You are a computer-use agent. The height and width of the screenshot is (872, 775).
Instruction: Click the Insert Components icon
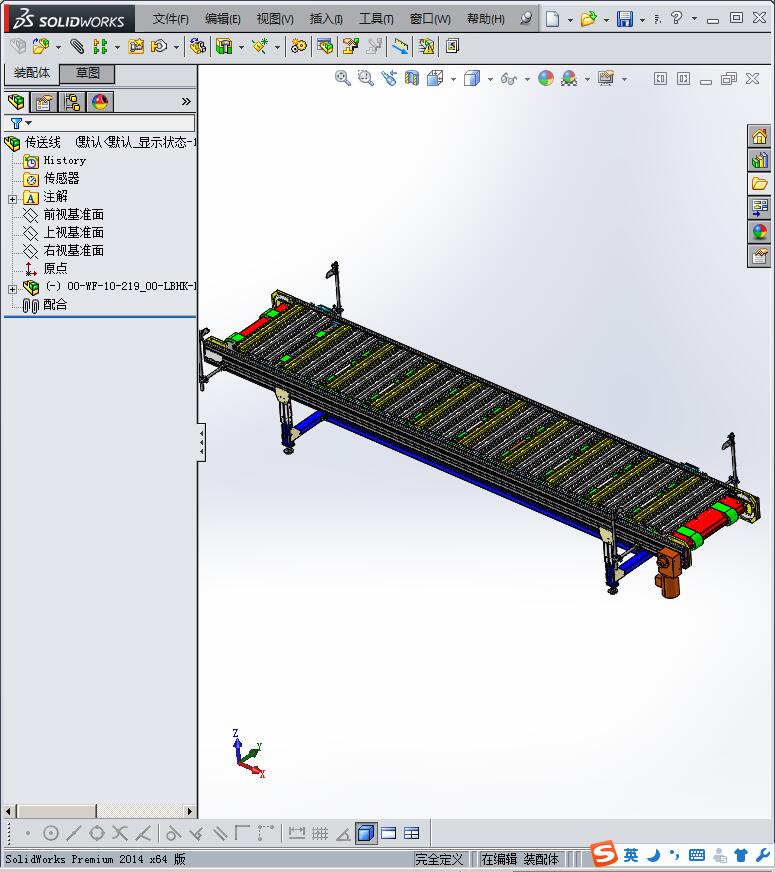tap(41, 46)
